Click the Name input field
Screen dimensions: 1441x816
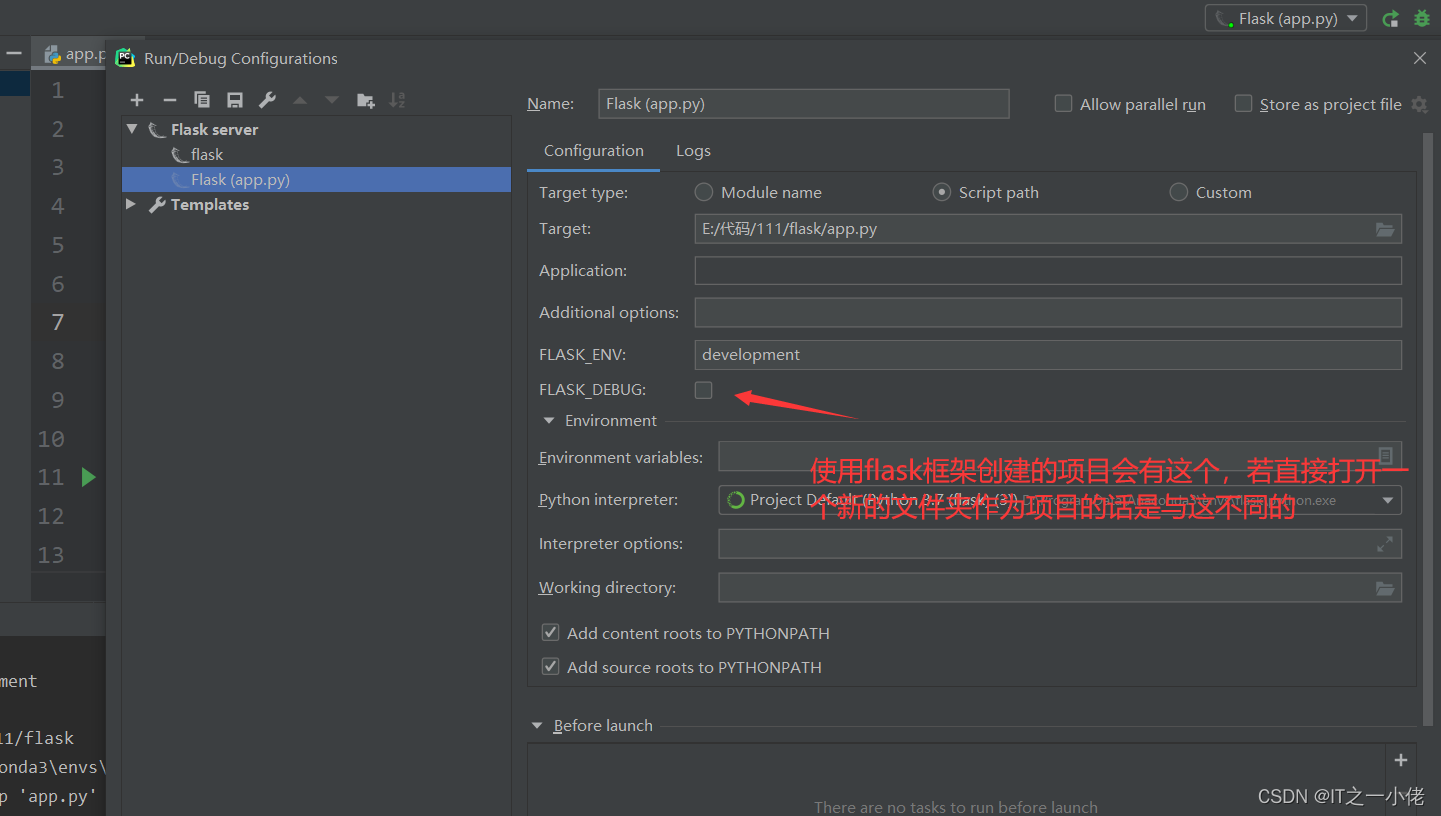(804, 104)
